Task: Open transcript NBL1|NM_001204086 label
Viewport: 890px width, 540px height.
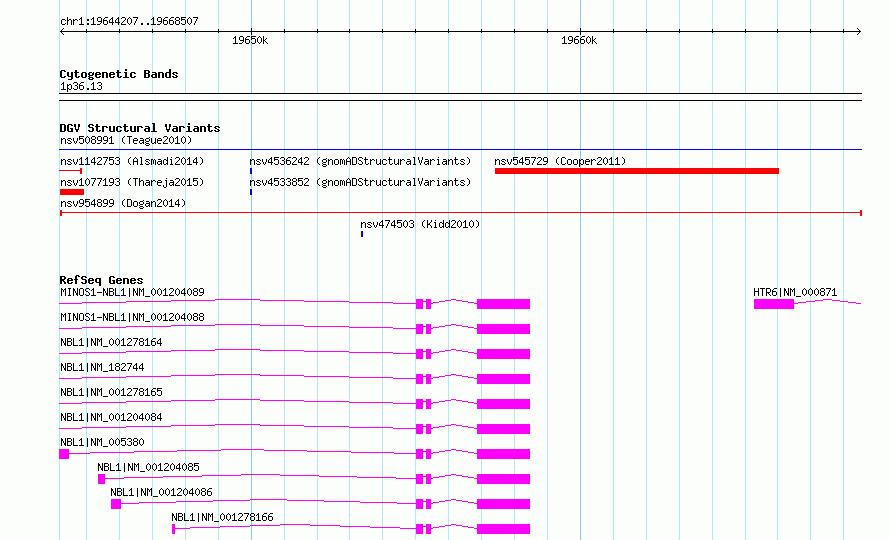Action: pyautogui.click(x=161, y=492)
